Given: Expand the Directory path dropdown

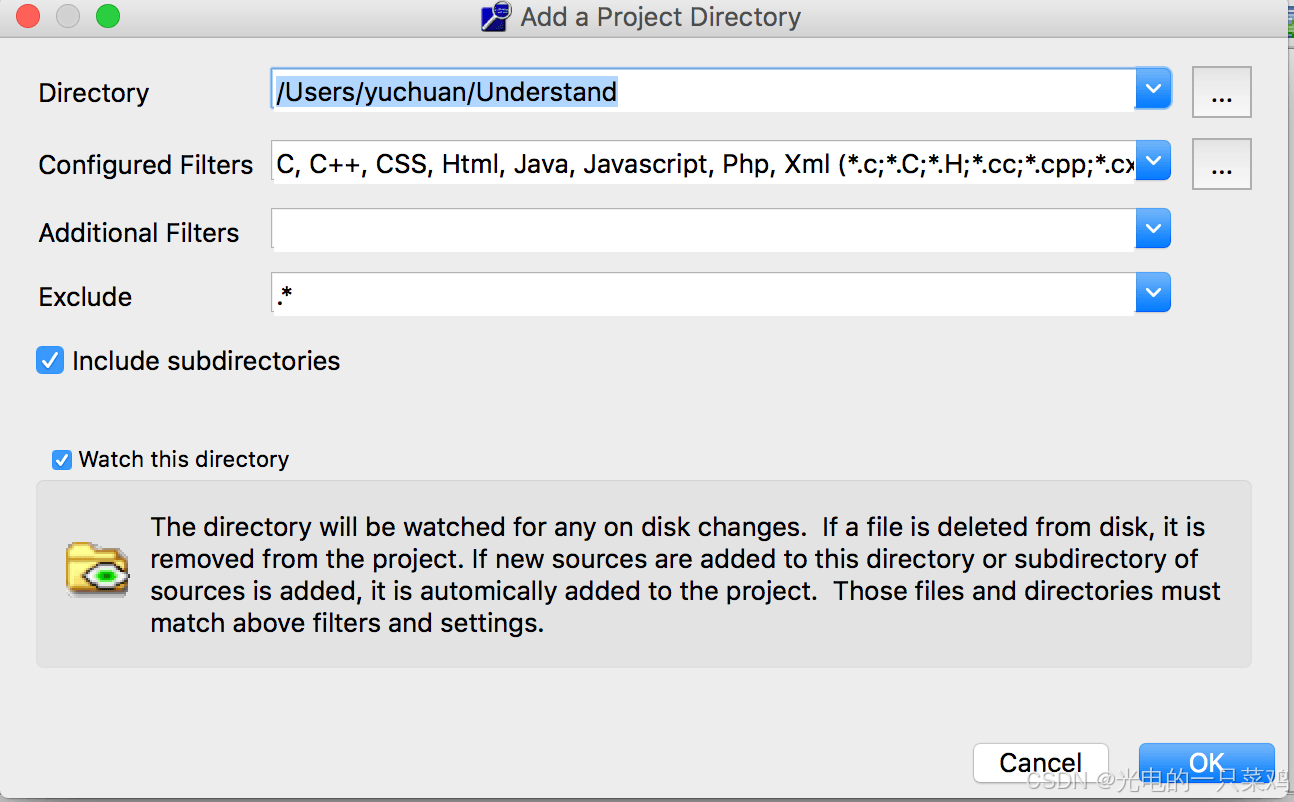Looking at the screenshot, I should [x=1153, y=90].
